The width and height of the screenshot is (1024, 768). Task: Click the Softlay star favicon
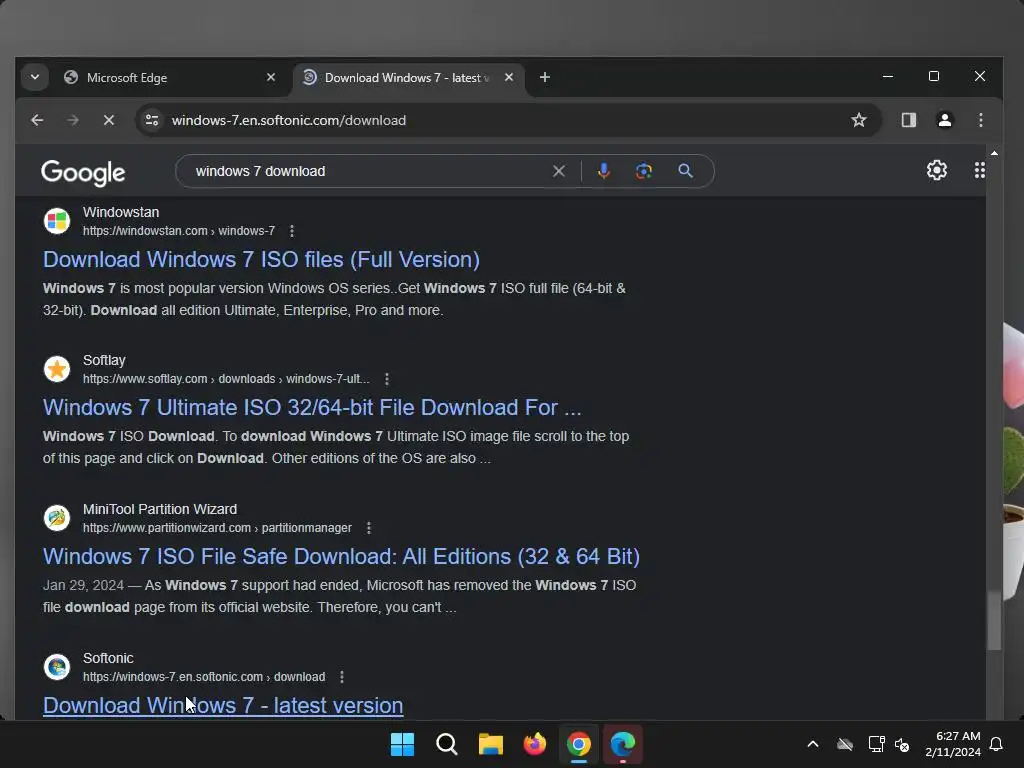[x=57, y=369]
